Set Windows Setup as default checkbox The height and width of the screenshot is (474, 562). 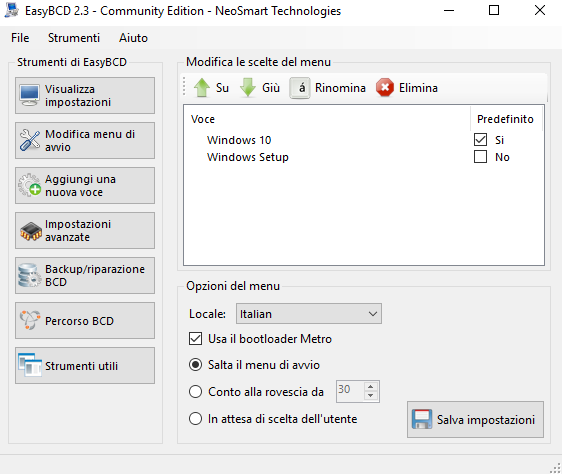click(480, 157)
